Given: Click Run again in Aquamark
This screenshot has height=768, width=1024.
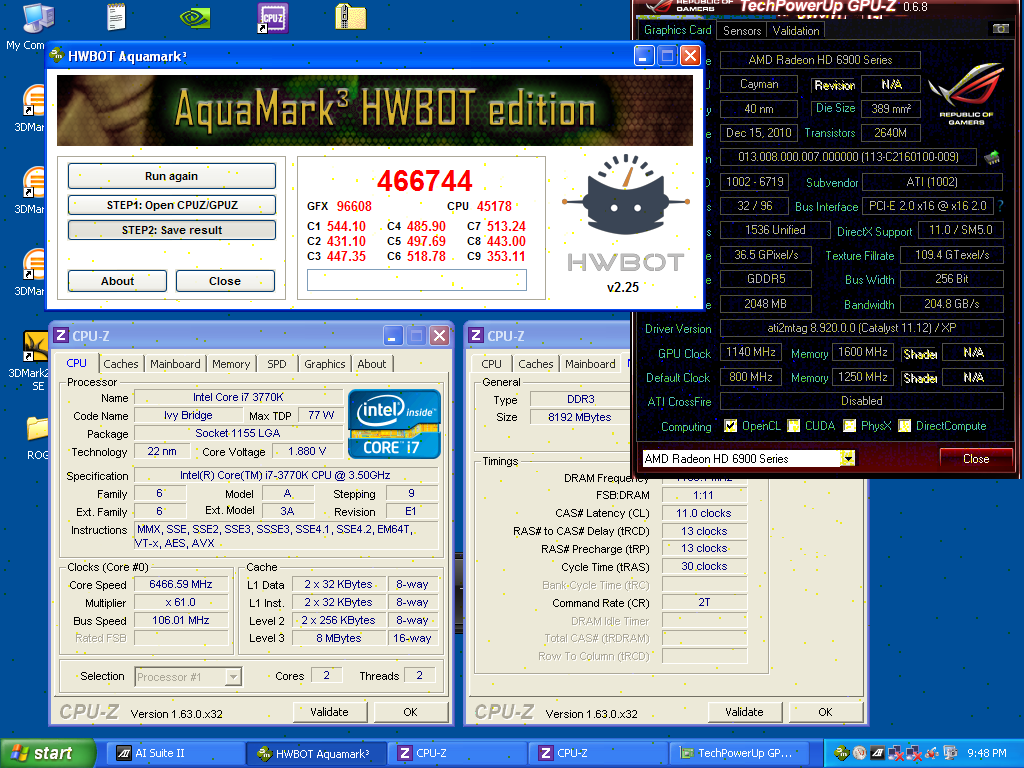Looking at the screenshot, I should coord(172,176).
